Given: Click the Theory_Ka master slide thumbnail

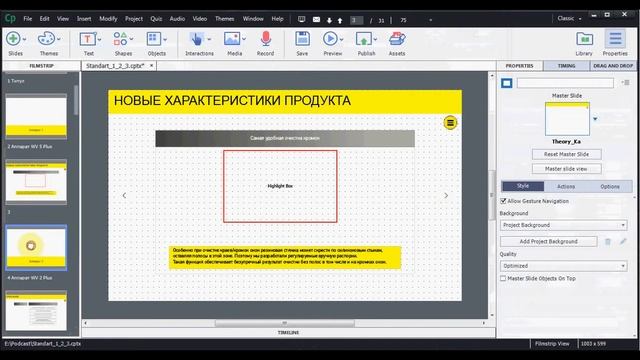Looking at the screenshot, I should click(567, 119).
